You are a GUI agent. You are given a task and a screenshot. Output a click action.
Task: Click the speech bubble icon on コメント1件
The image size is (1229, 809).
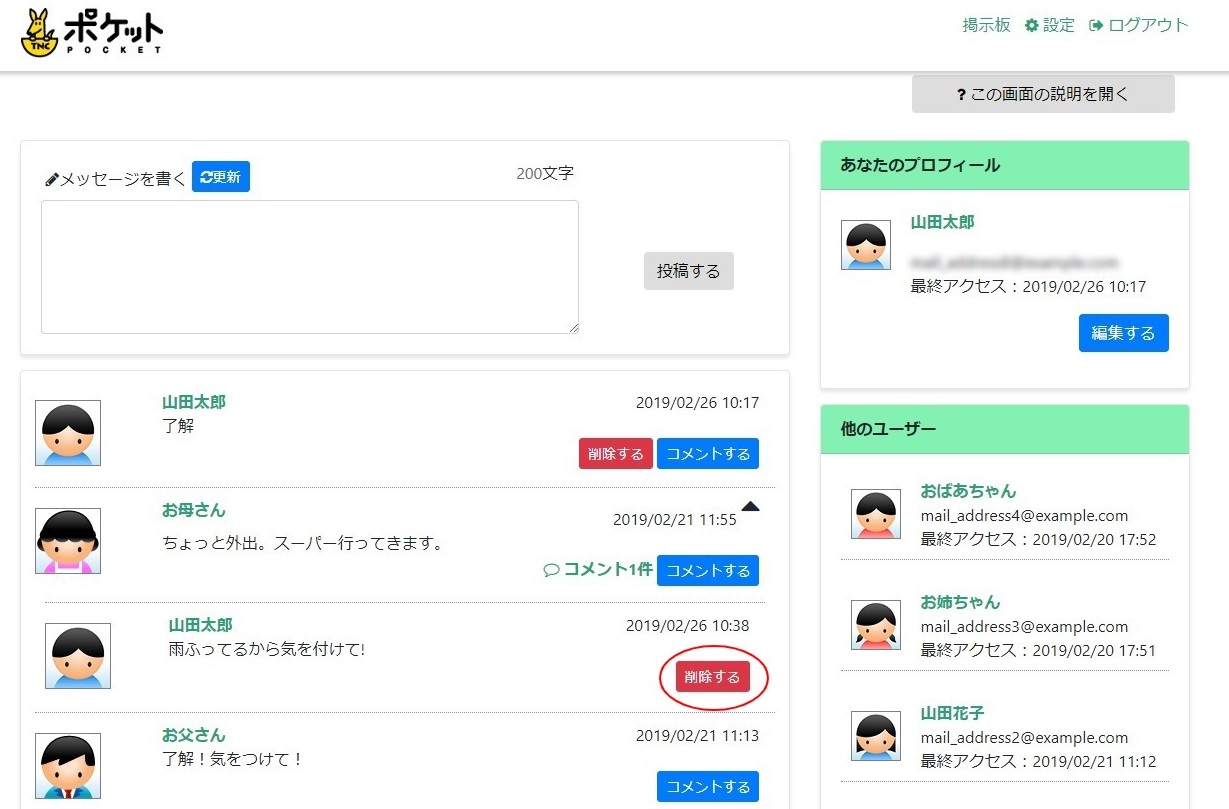(552, 569)
